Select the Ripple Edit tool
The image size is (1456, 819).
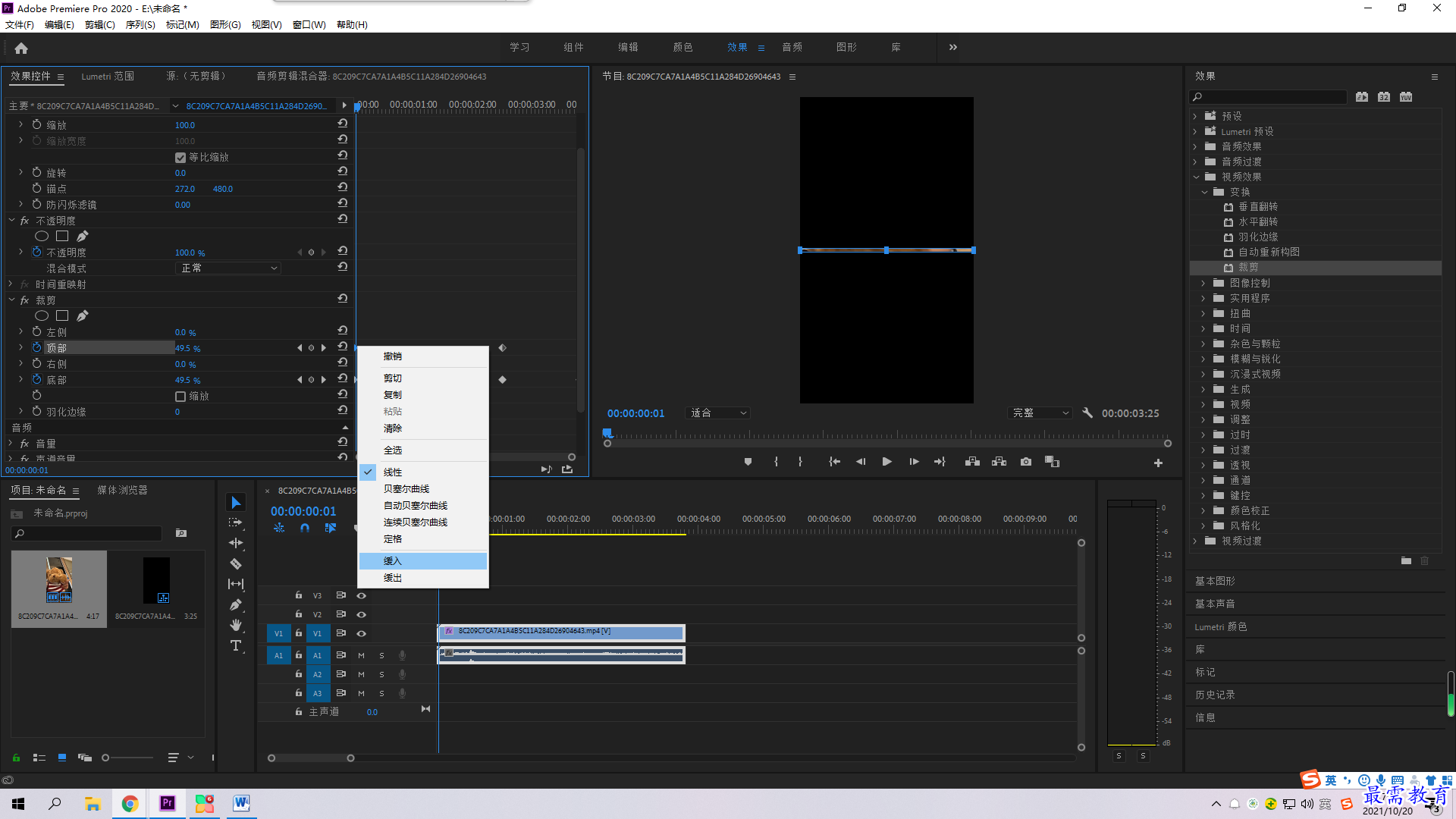tap(236, 543)
